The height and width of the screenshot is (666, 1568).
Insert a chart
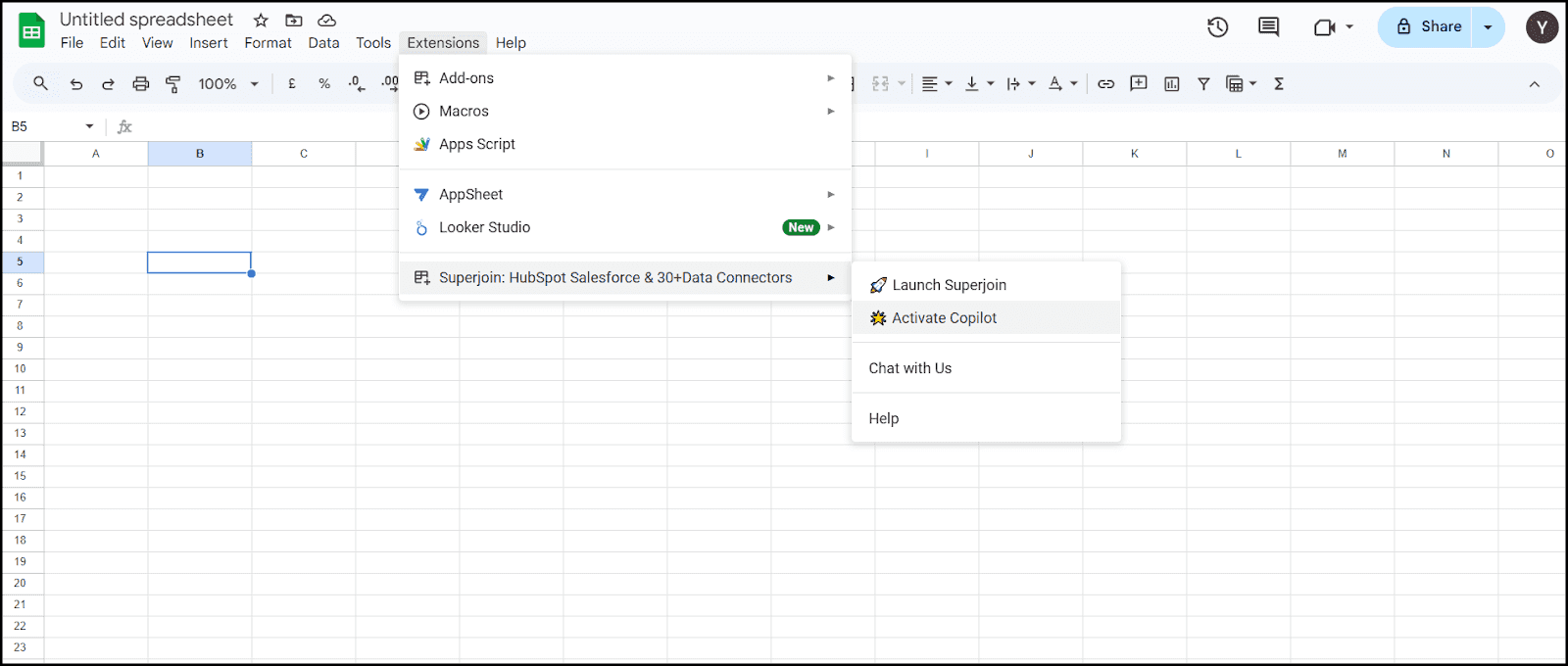[x=1172, y=84]
